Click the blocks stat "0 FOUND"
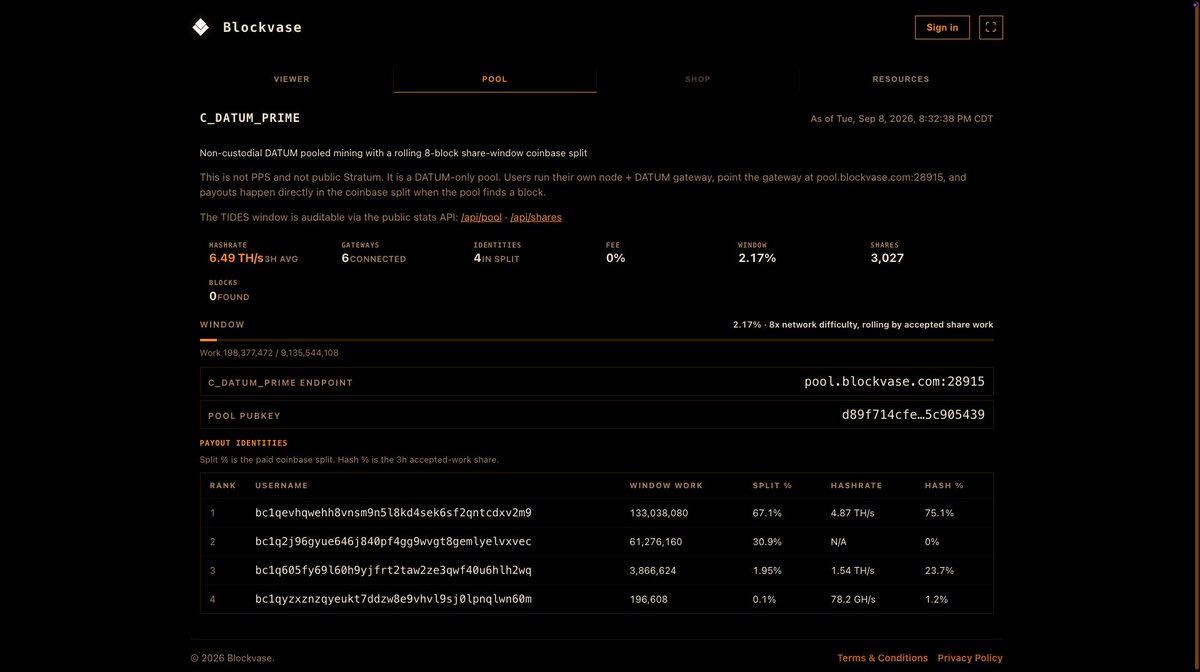Image resolution: width=1200 pixels, height=672 pixels. pos(229,297)
